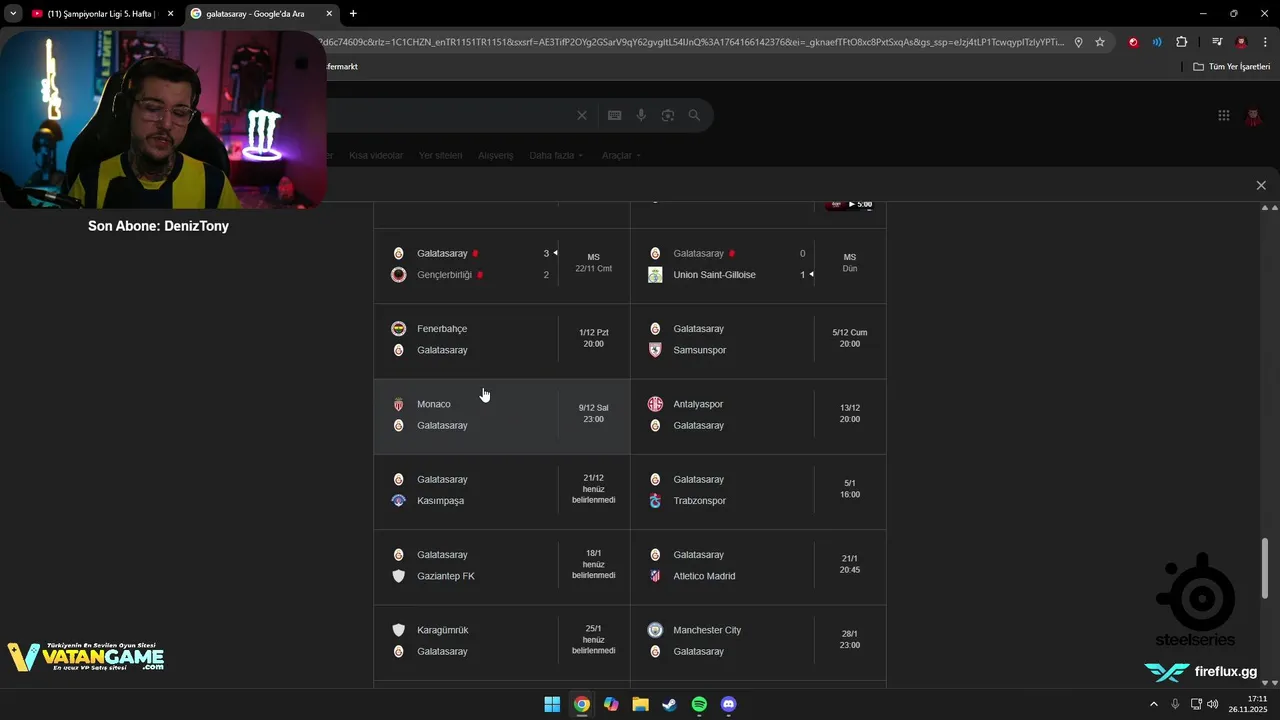Close the galatasaray Google search tab
Screen dimensions: 1280x720
click(329, 14)
